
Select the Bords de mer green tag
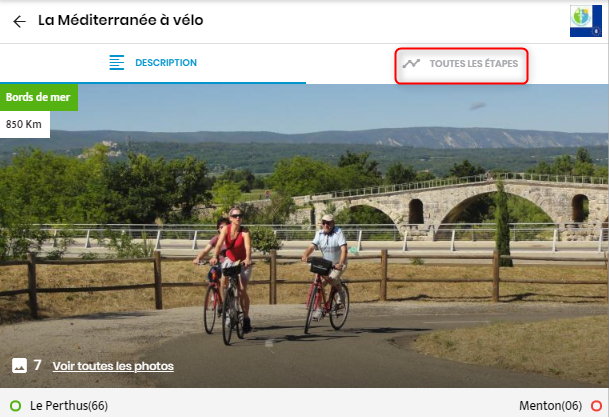[38, 98]
